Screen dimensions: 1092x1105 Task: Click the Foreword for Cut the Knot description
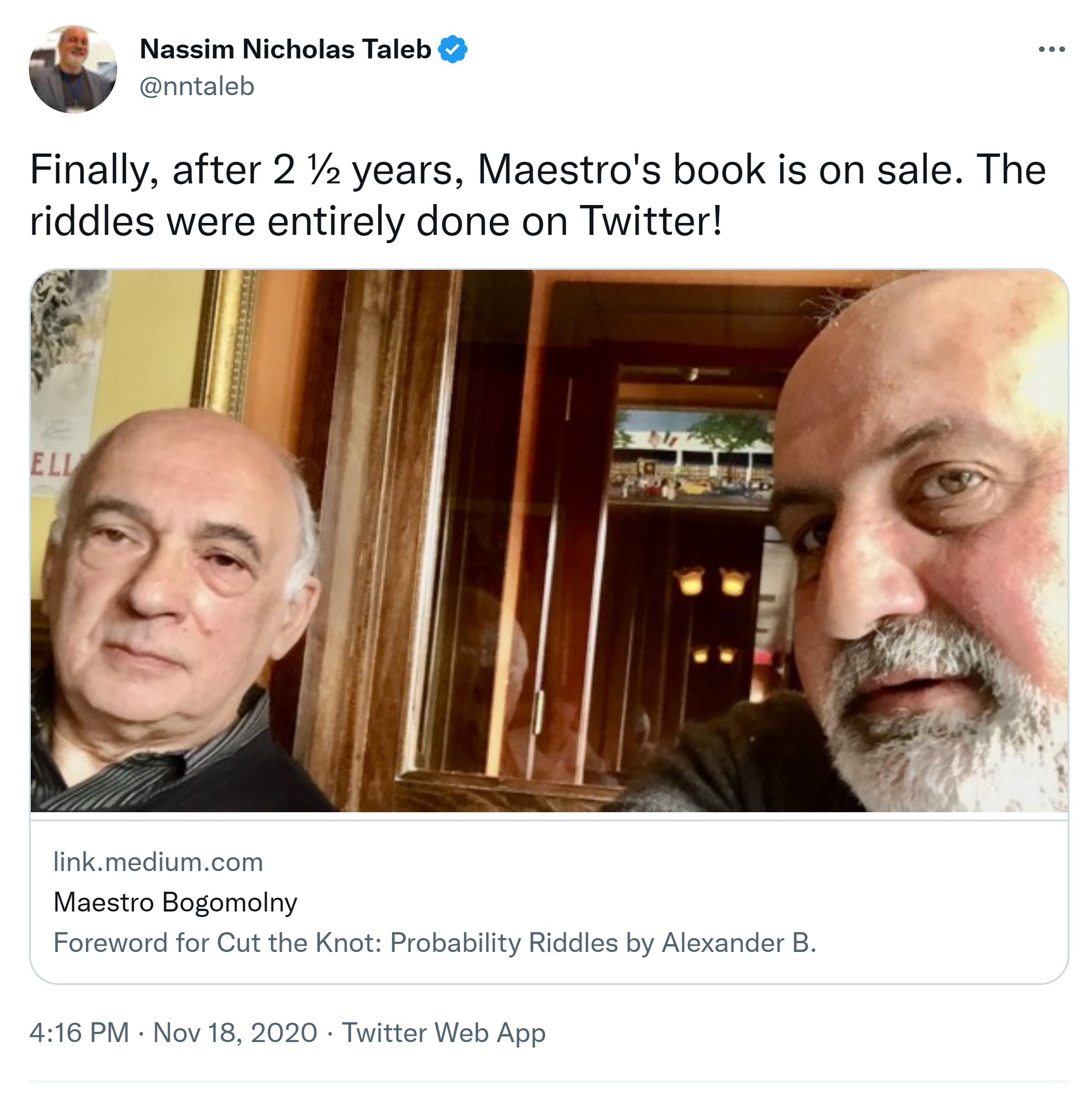click(x=434, y=943)
